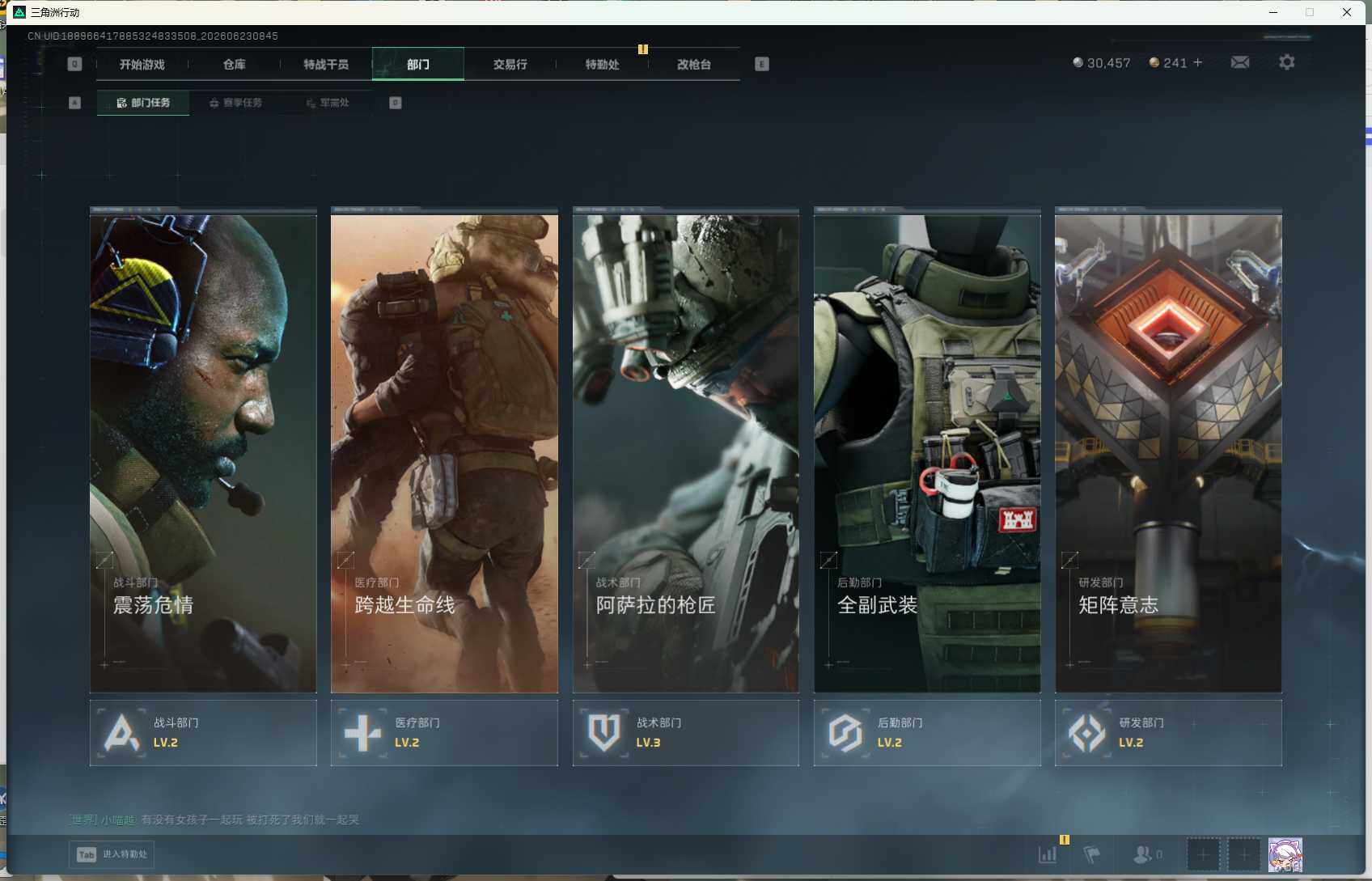Switch to 开始游戏 tab

click(x=142, y=64)
